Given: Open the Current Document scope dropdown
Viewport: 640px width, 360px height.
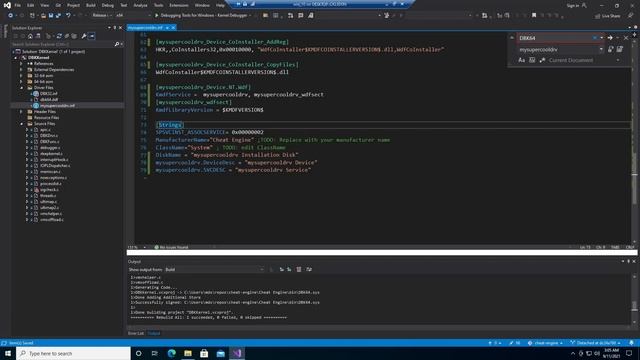Looking at the screenshot, I should point(584,60).
